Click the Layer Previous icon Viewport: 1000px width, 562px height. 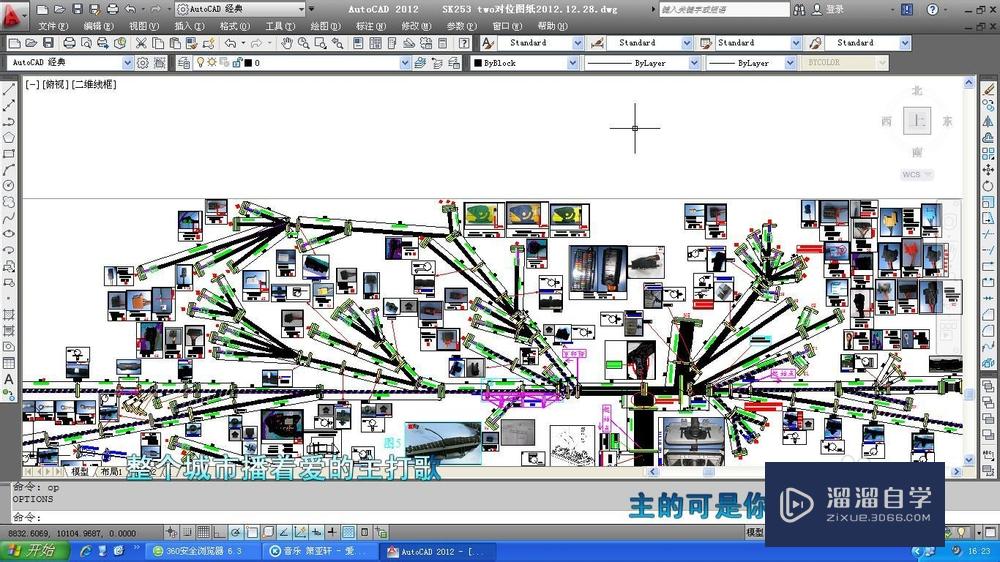coord(437,63)
